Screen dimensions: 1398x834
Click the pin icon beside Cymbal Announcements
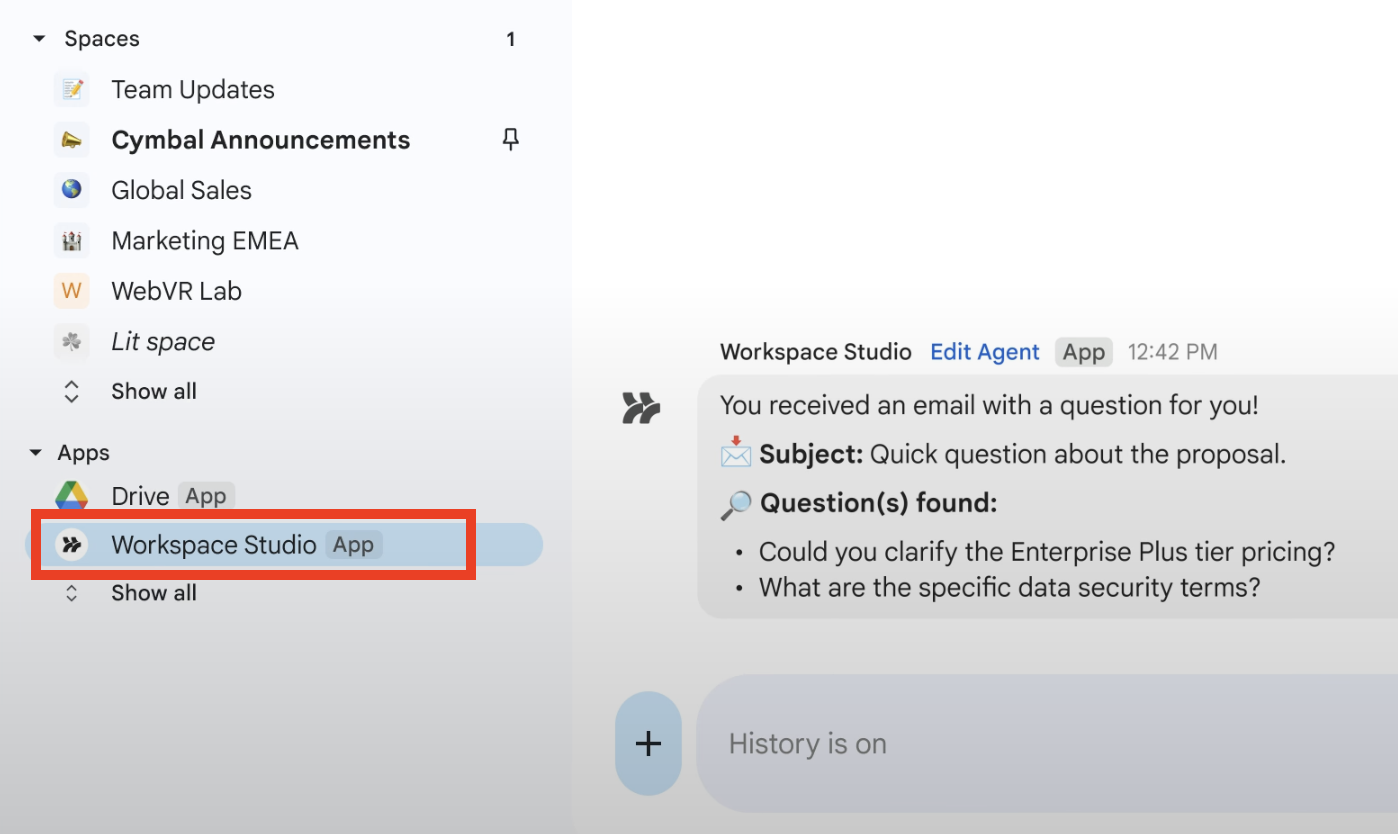click(x=511, y=140)
